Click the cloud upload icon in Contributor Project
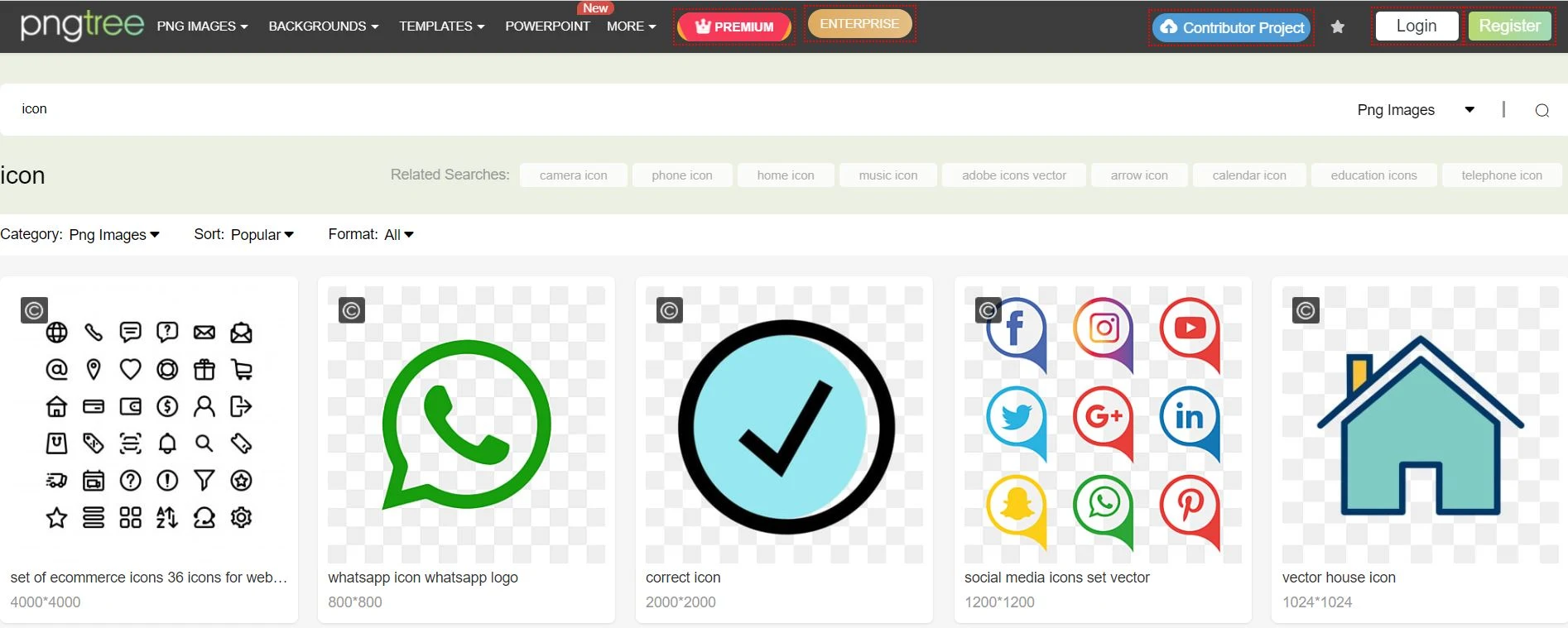Viewport: 1568px width, 628px height. coord(1168,26)
